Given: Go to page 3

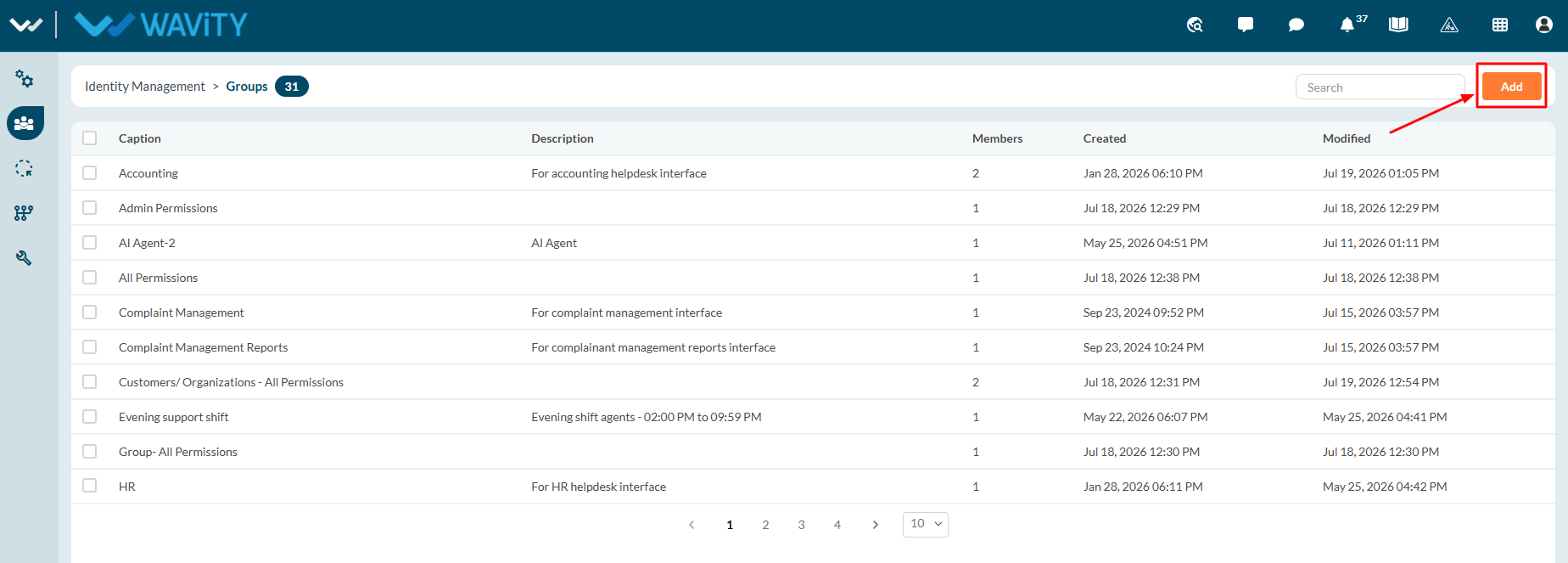Looking at the screenshot, I should pyautogui.click(x=801, y=525).
